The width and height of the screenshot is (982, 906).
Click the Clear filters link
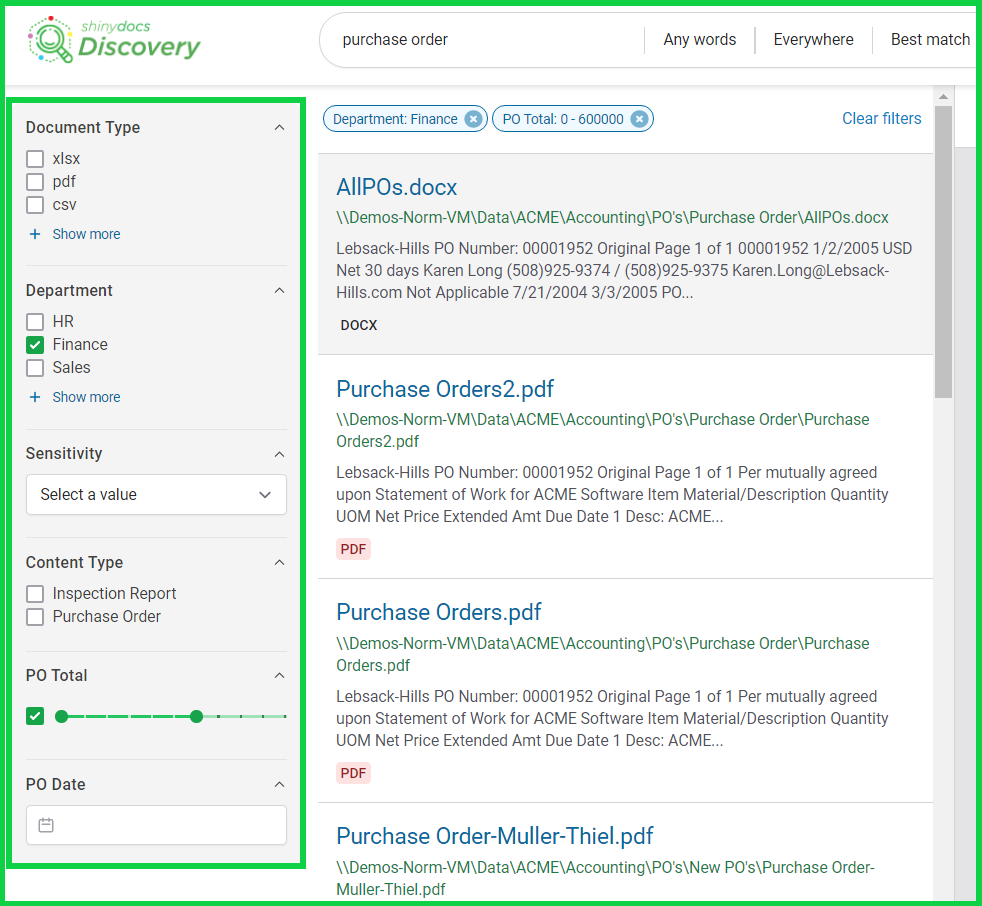pyautogui.click(x=881, y=118)
